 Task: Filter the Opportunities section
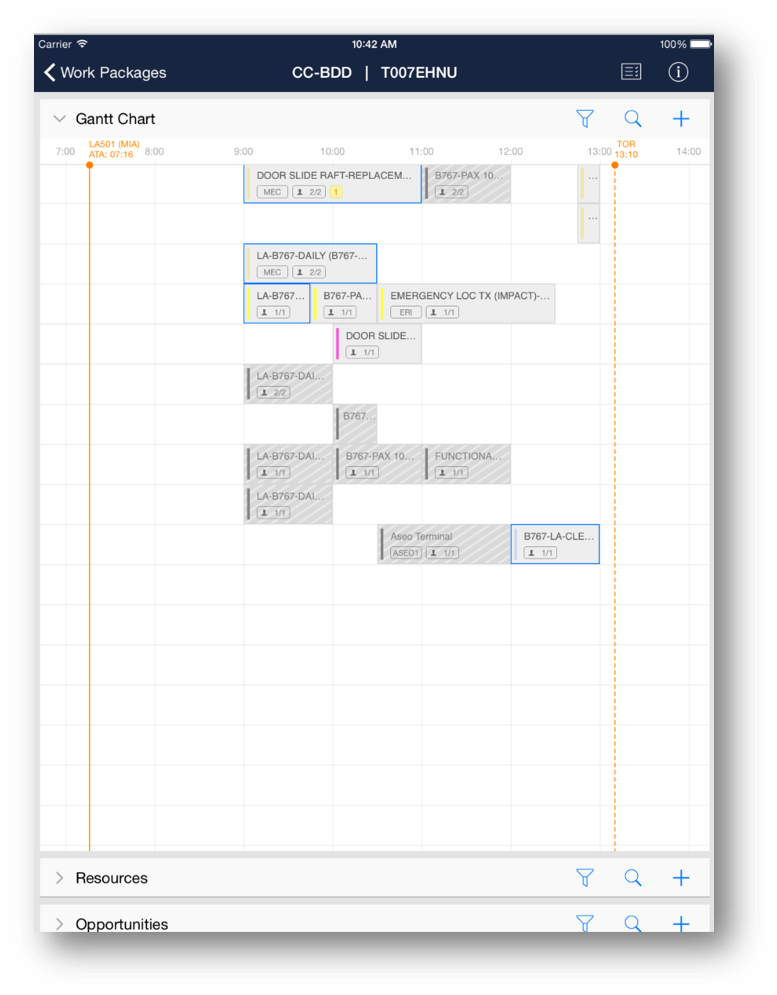(x=585, y=923)
